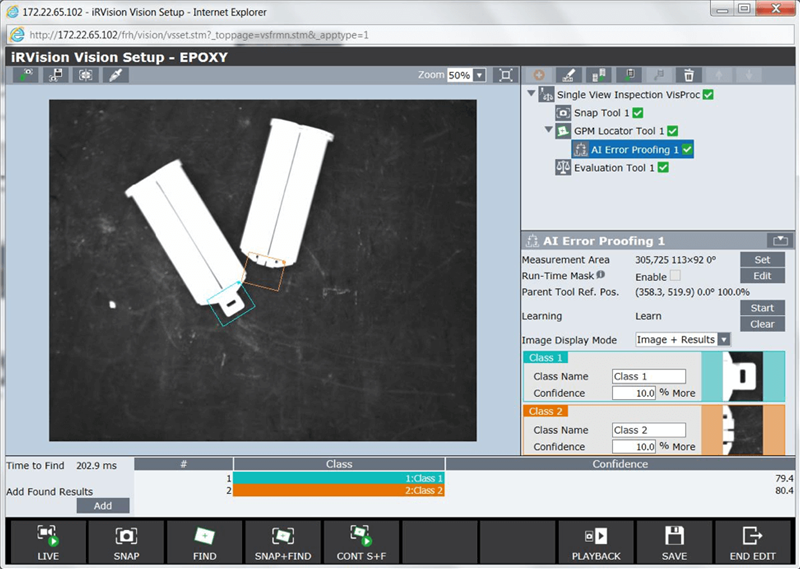Open the Zoom percentage dropdown
The height and width of the screenshot is (569, 800).
tap(479, 75)
